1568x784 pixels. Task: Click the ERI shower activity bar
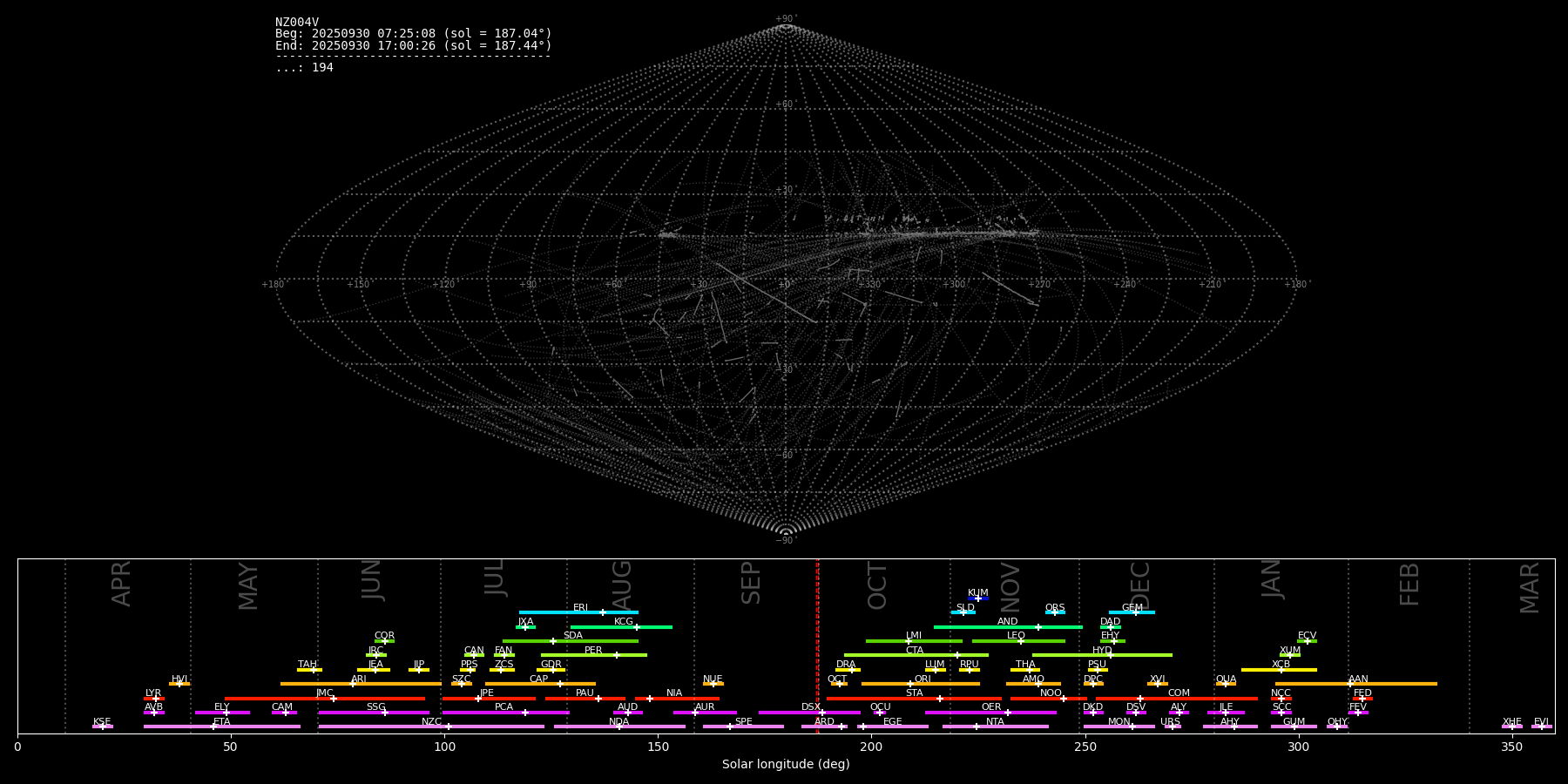coord(578,612)
